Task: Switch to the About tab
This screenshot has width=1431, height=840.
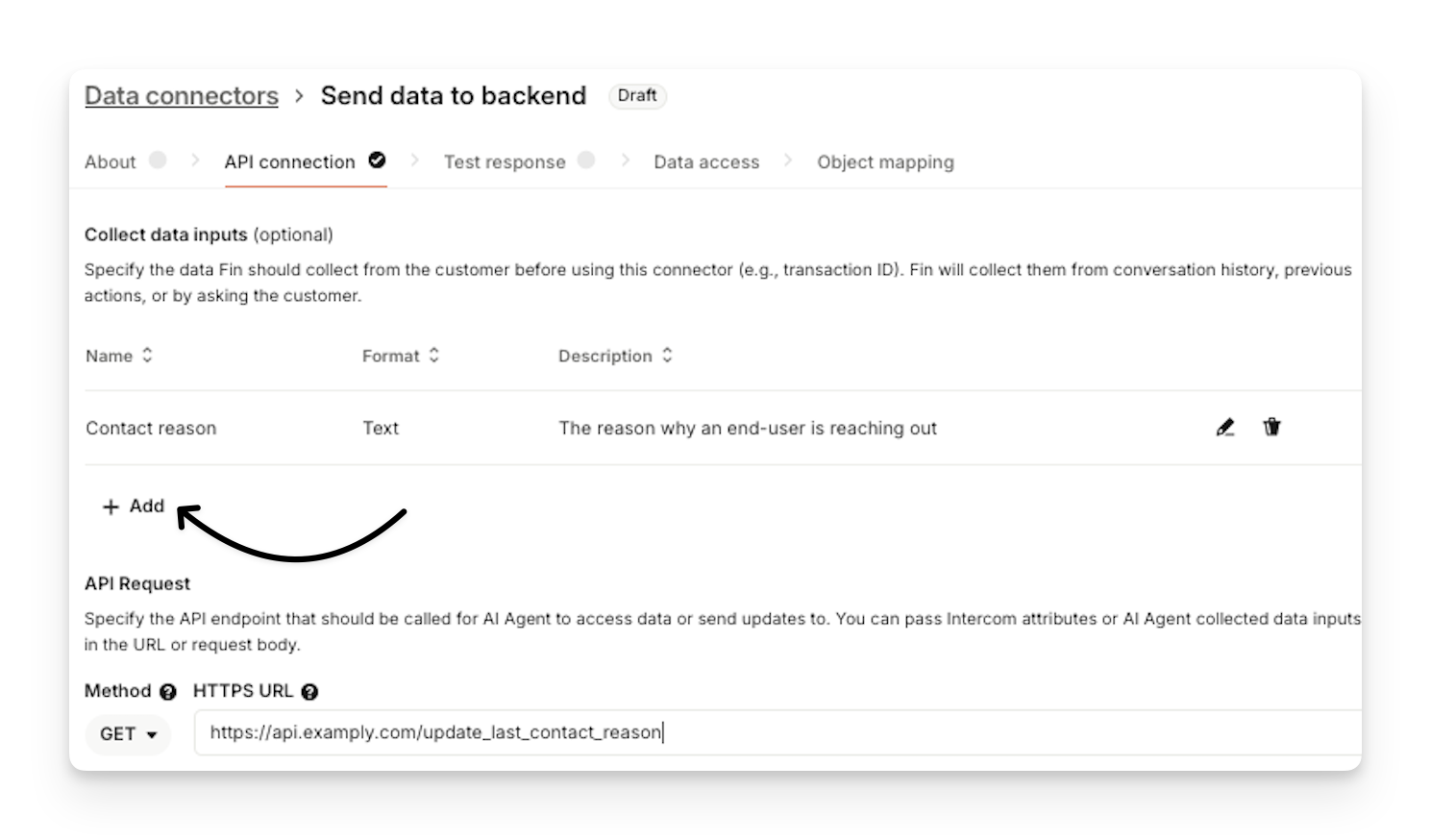Action: click(x=111, y=162)
